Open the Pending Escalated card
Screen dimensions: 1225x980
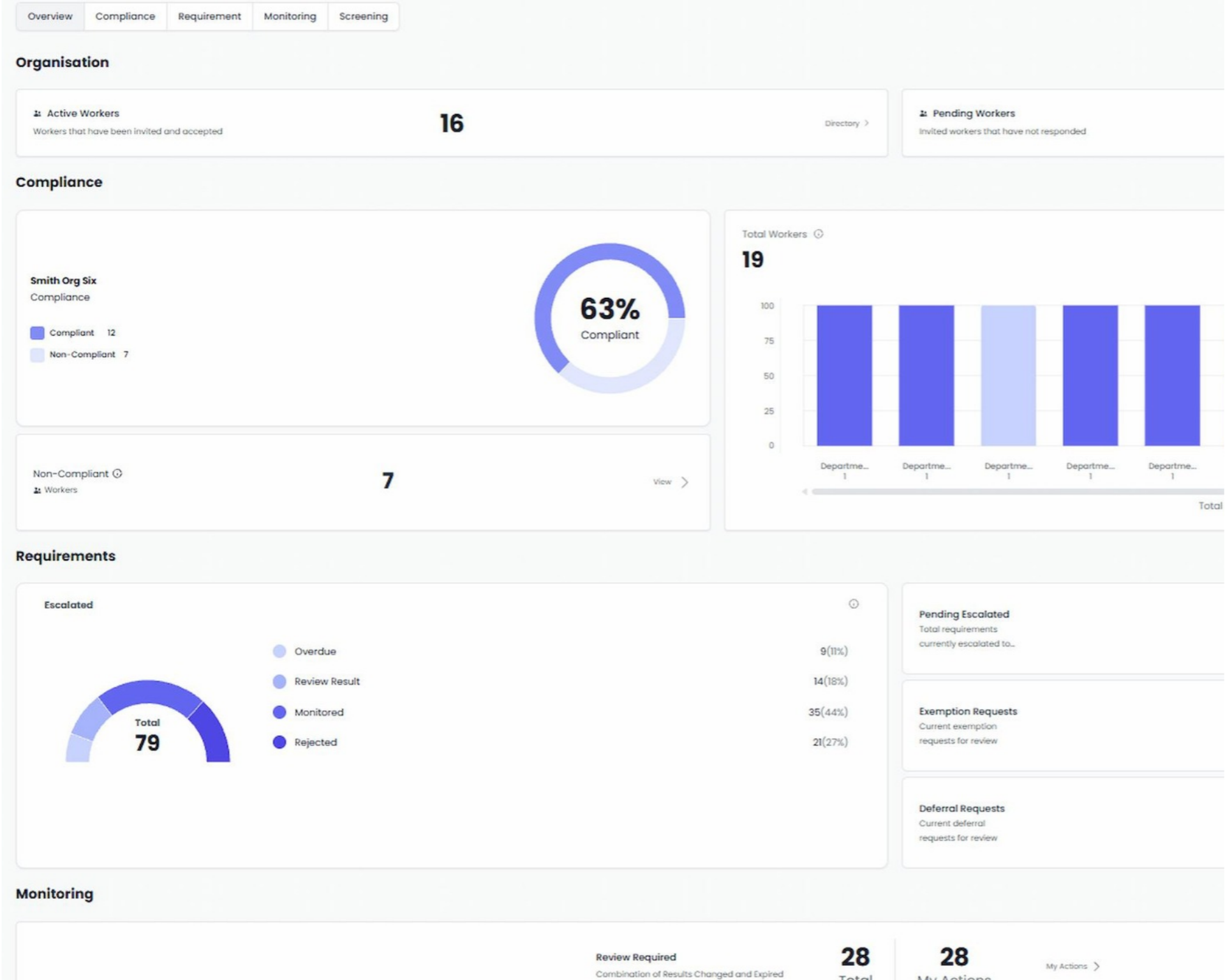[x=1063, y=628]
